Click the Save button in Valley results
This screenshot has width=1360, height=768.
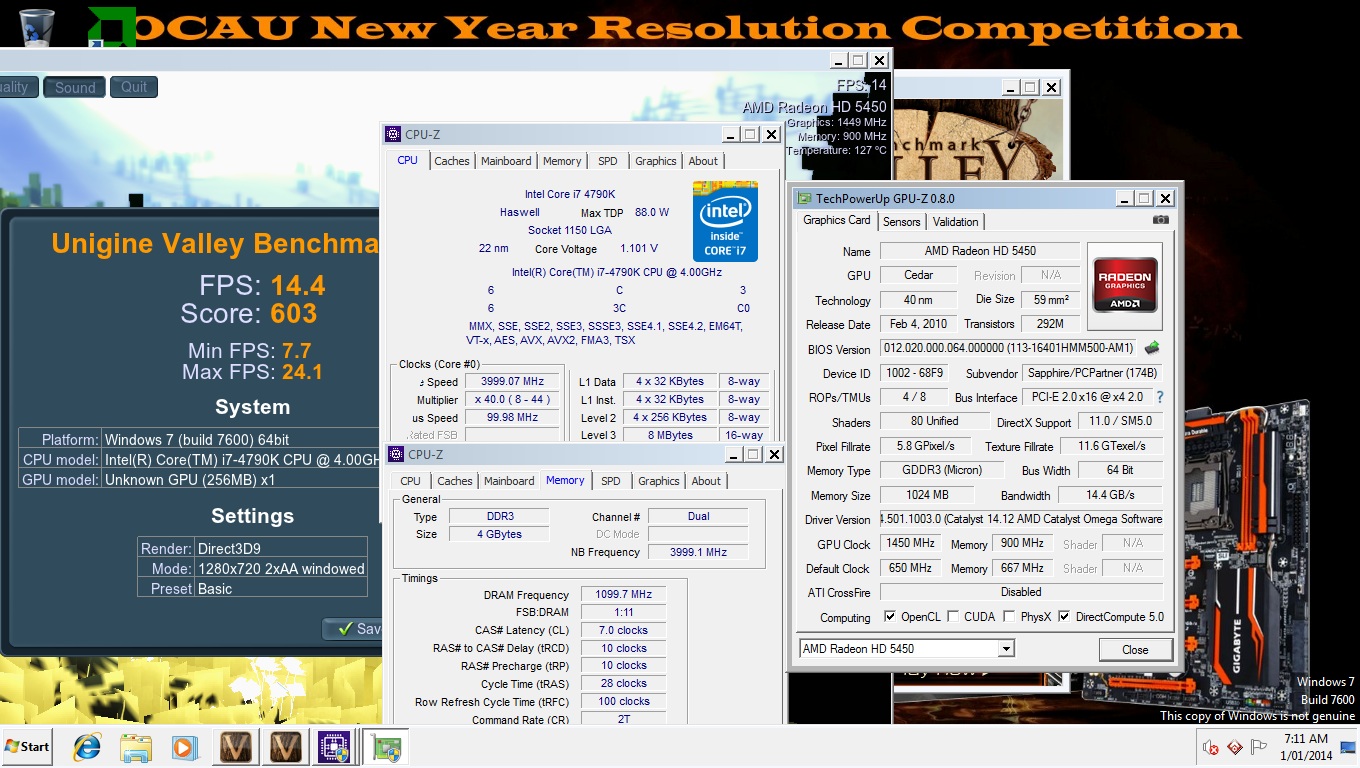point(353,629)
